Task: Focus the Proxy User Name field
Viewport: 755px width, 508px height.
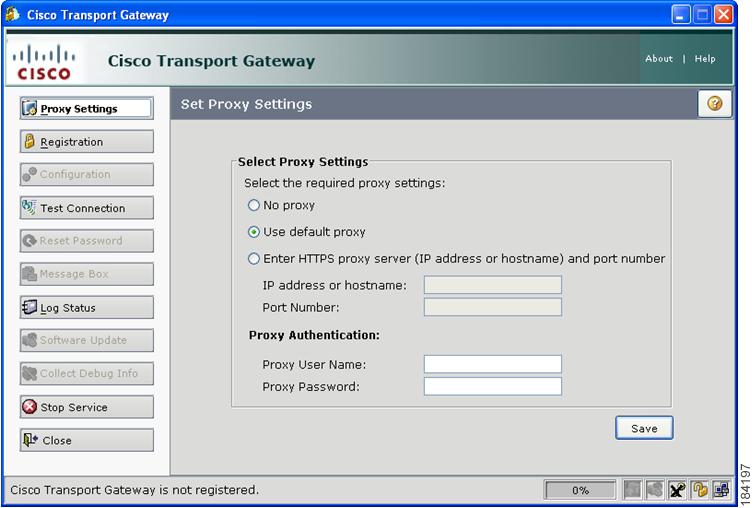Action: pos(492,364)
